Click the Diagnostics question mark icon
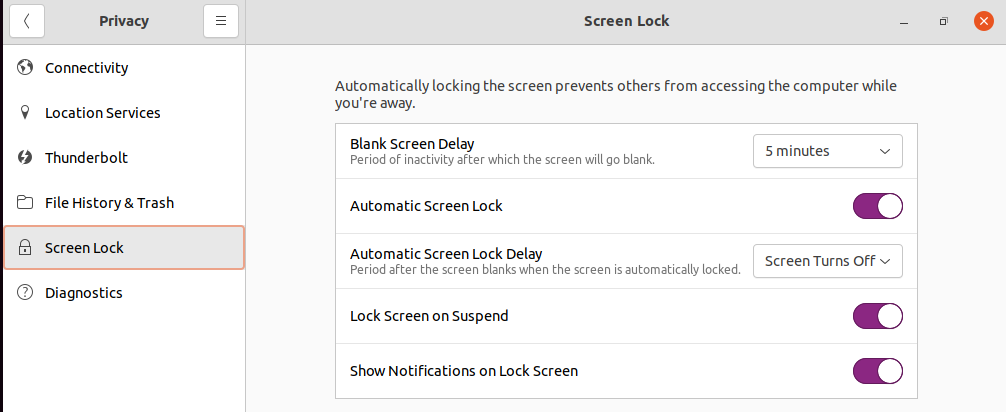Image resolution: width=1006 pixels, height=412 pixels. tap(26, 293)
